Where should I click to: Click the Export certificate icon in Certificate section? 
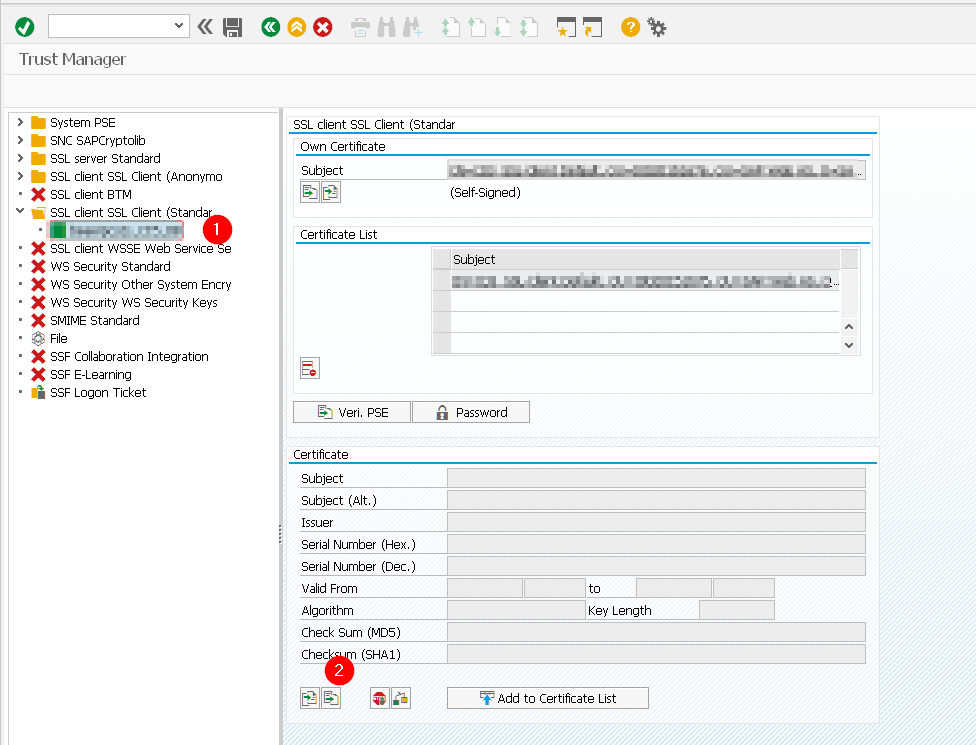[x=331, y=698]
